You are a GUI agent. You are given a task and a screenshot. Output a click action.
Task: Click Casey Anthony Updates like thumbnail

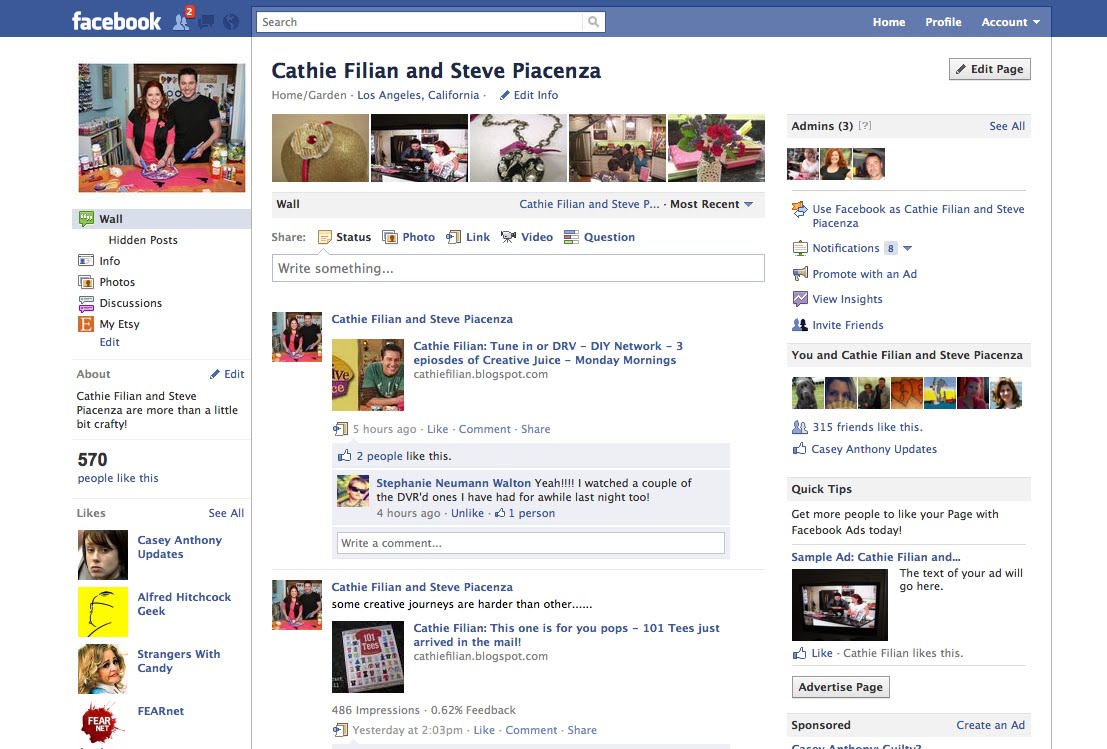click(x=103, y=555)
